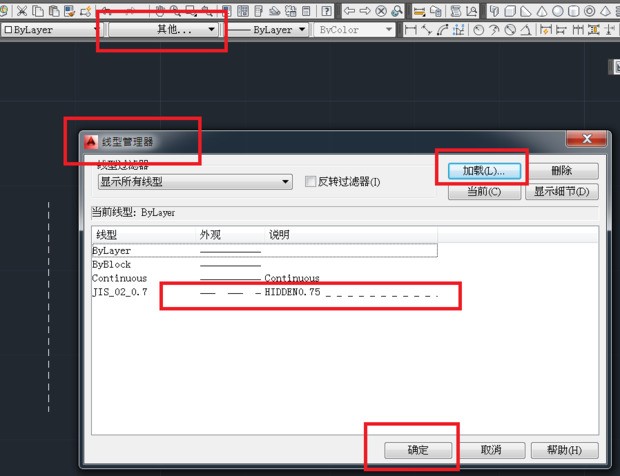The width and height of the screenshot is (620, 476).
Task: Click the 当前(C) current button
Action: 484,192
